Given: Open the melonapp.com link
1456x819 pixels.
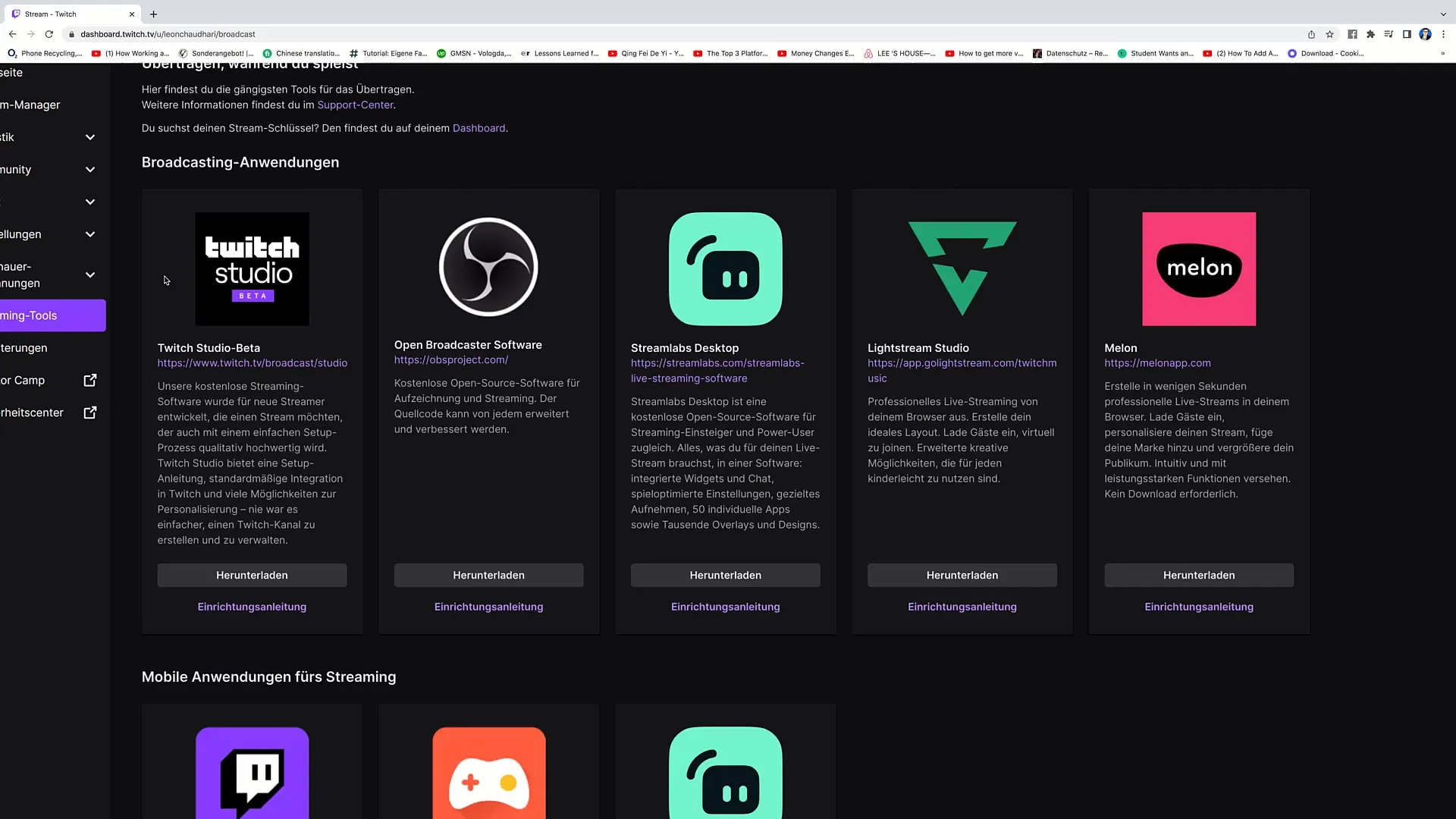Looking at the screenshot, I should [1157, 363].
